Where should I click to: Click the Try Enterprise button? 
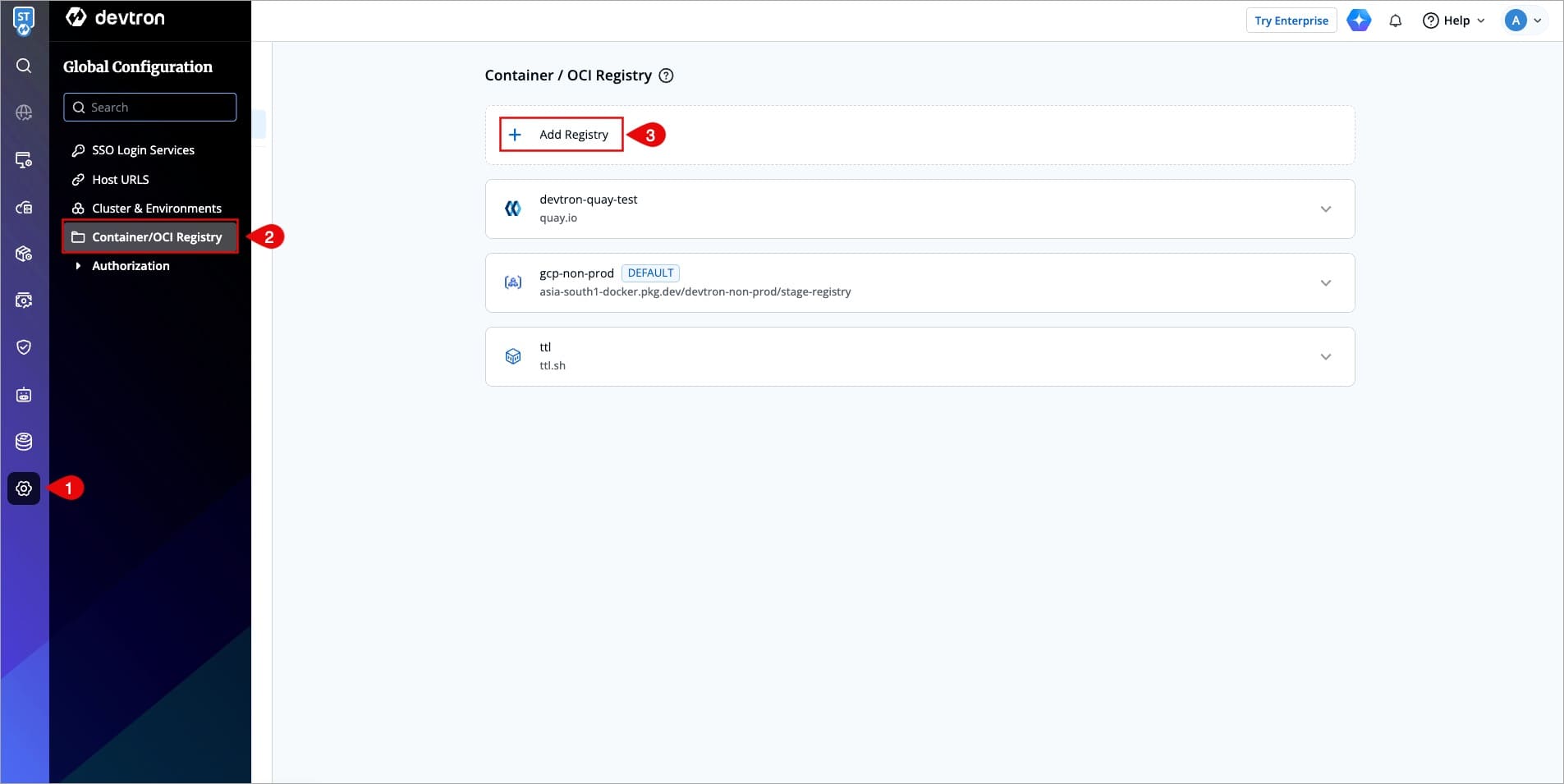[x=1291, y=21]
